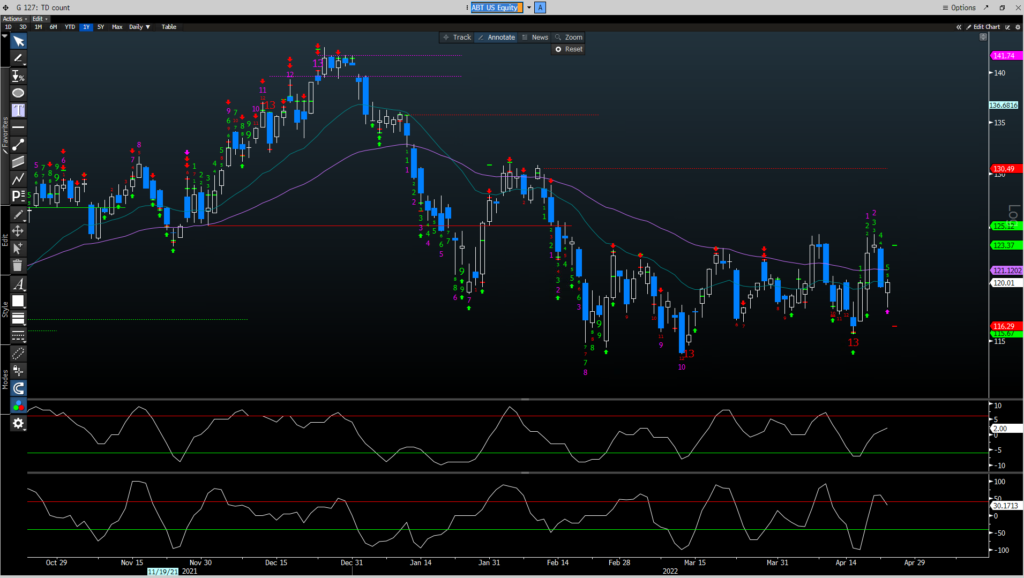Open the font style A tool
The height and width of the screenshot is (578, 1024).
coord(18,284)
